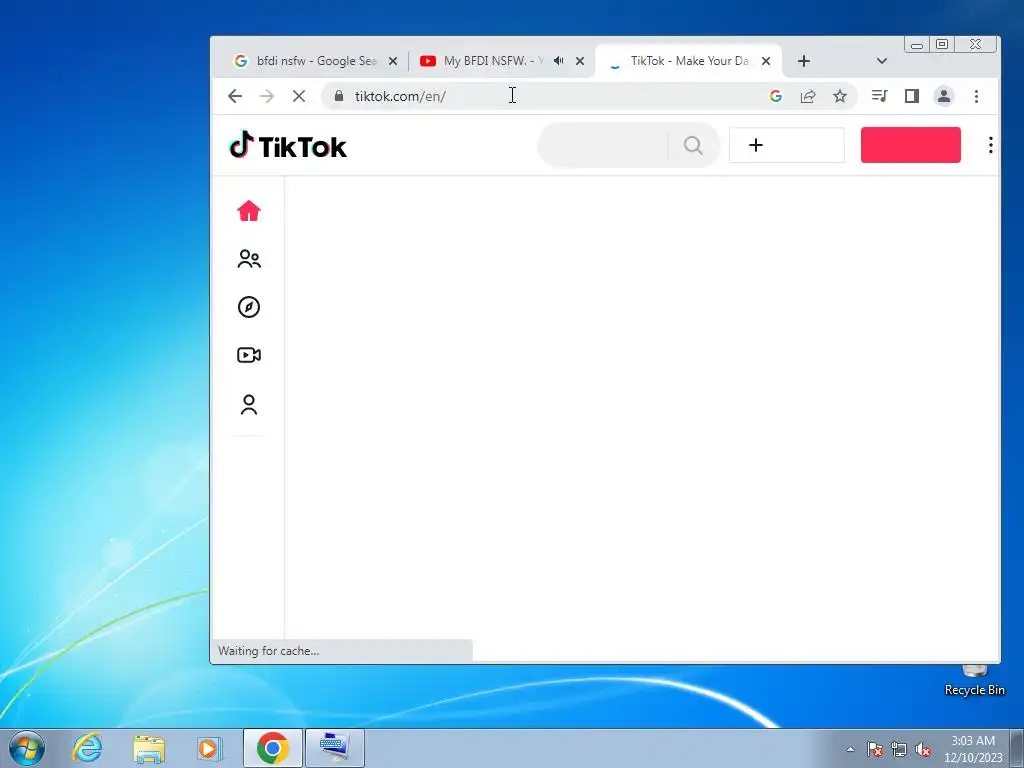
Task: Click the network tray icon
Action: pyautogui.click(x=899, y=749)
